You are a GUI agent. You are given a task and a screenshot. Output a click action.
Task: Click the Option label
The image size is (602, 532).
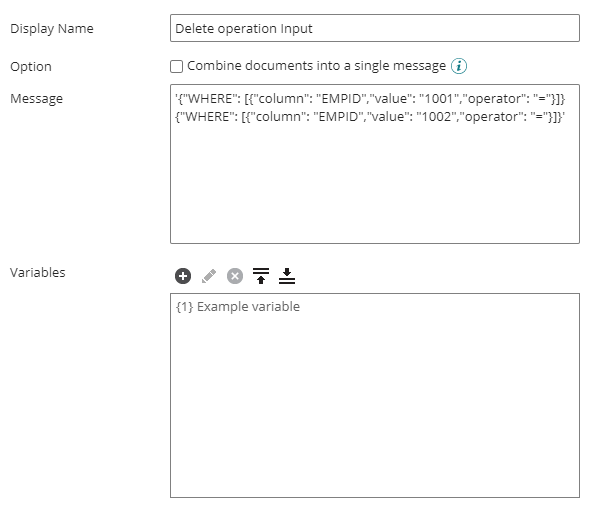31,67
